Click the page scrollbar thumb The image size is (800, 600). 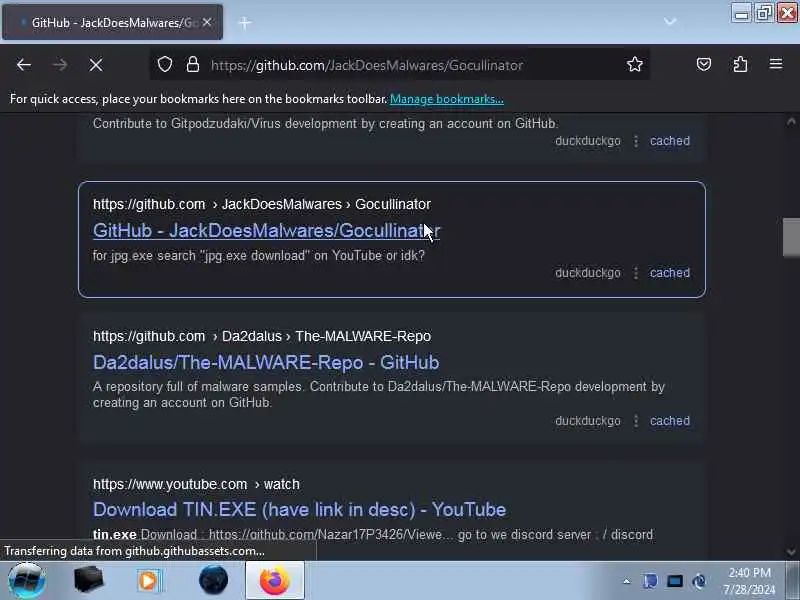791,237
